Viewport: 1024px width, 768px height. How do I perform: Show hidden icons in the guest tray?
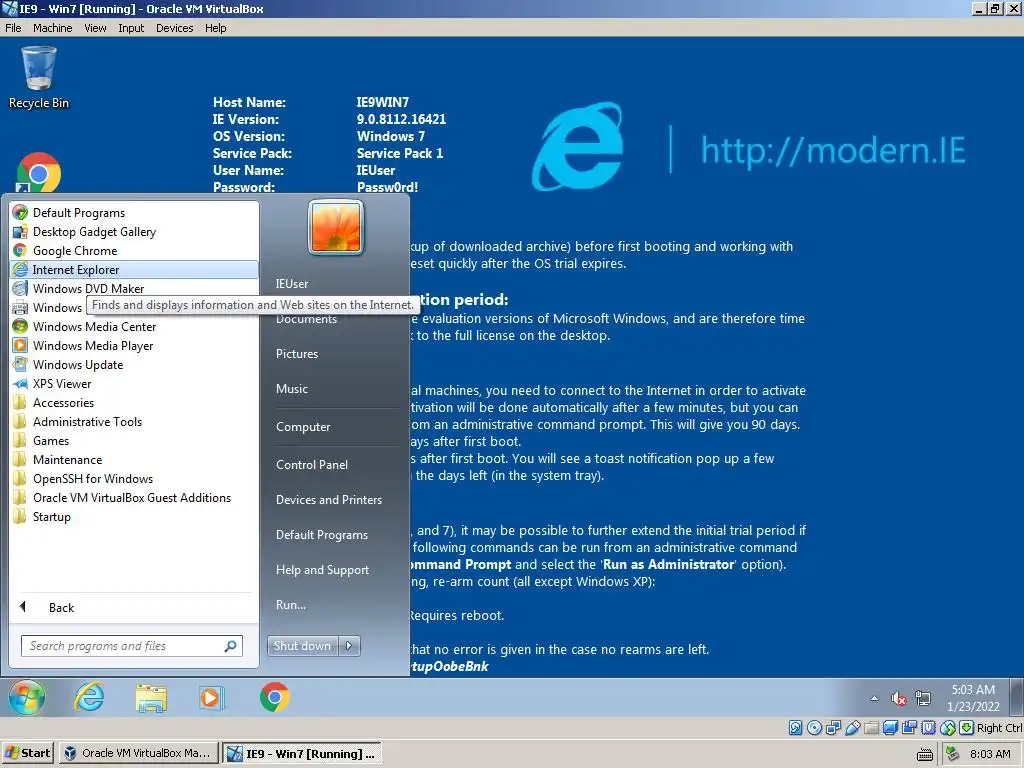(874, 699)
